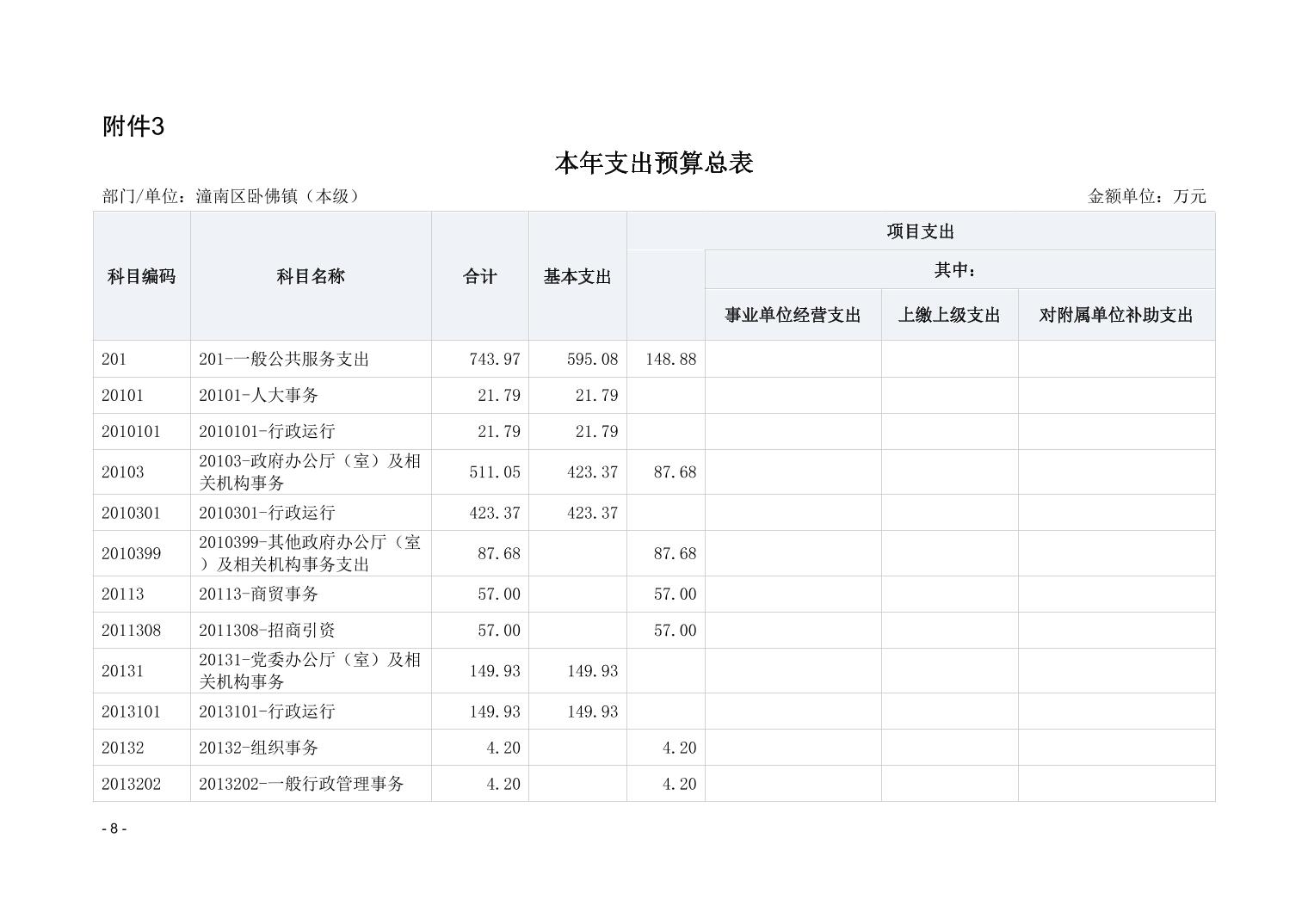
Task: Click code cell 20131
Action: pos(142,670)
